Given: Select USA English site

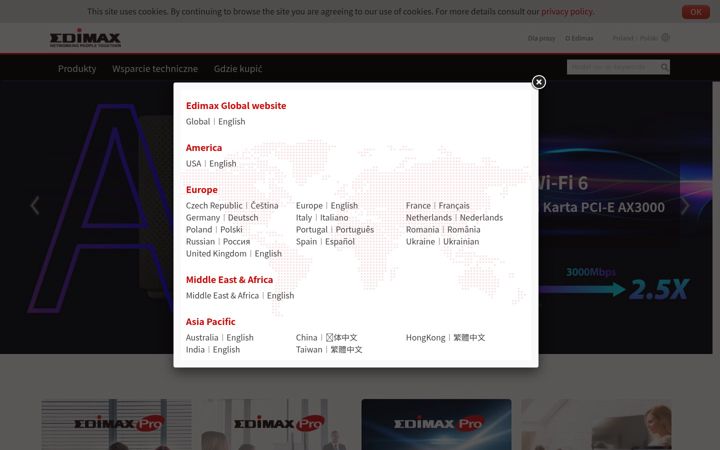Looking at the screenshot, I should pyautogui.click(x=211, y=163).
